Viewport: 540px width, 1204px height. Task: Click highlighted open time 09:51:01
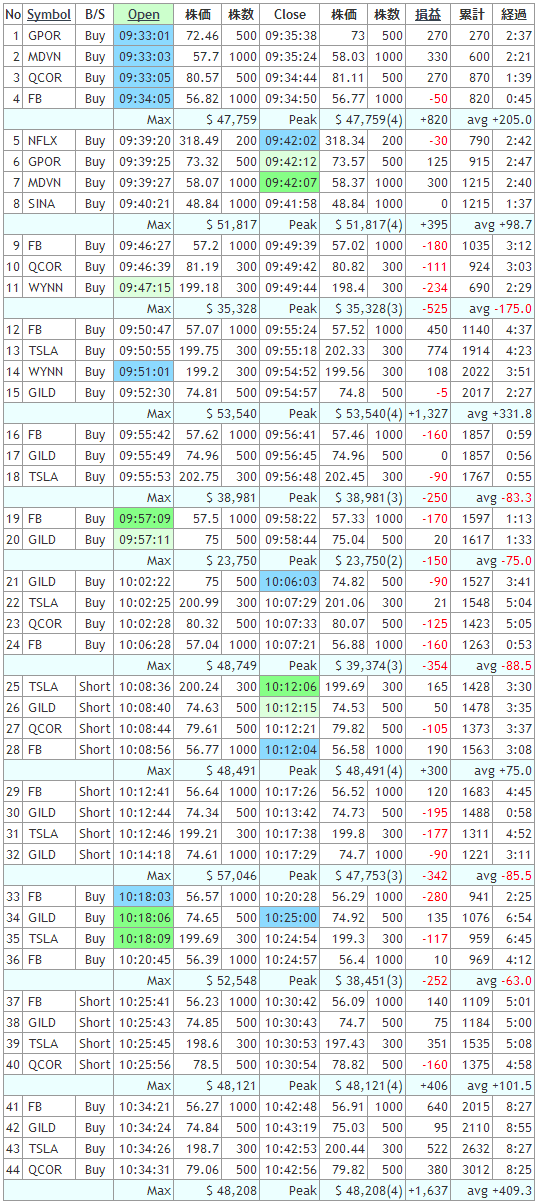144,372
